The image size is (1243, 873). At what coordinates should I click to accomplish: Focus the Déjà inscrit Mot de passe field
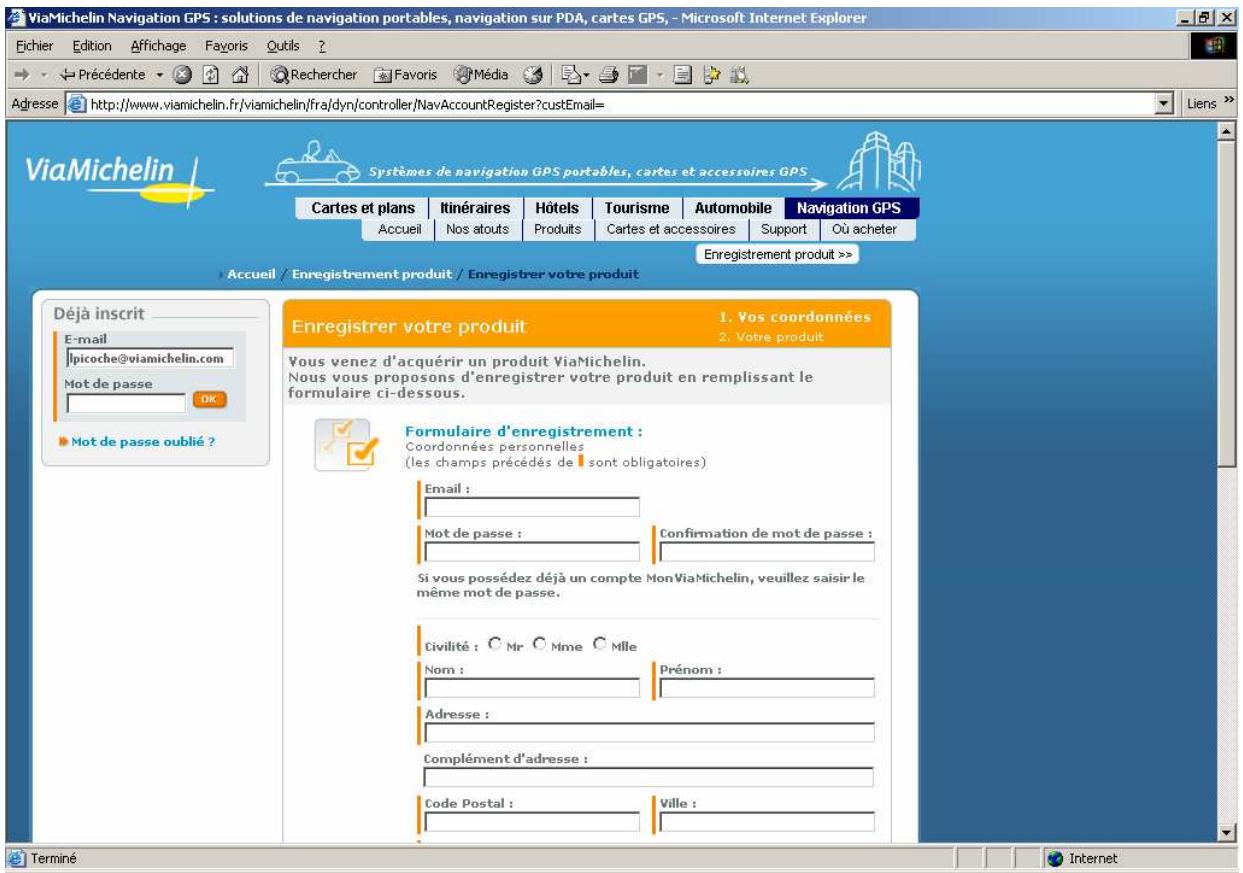pyautogui.click(x=126, y=403)
